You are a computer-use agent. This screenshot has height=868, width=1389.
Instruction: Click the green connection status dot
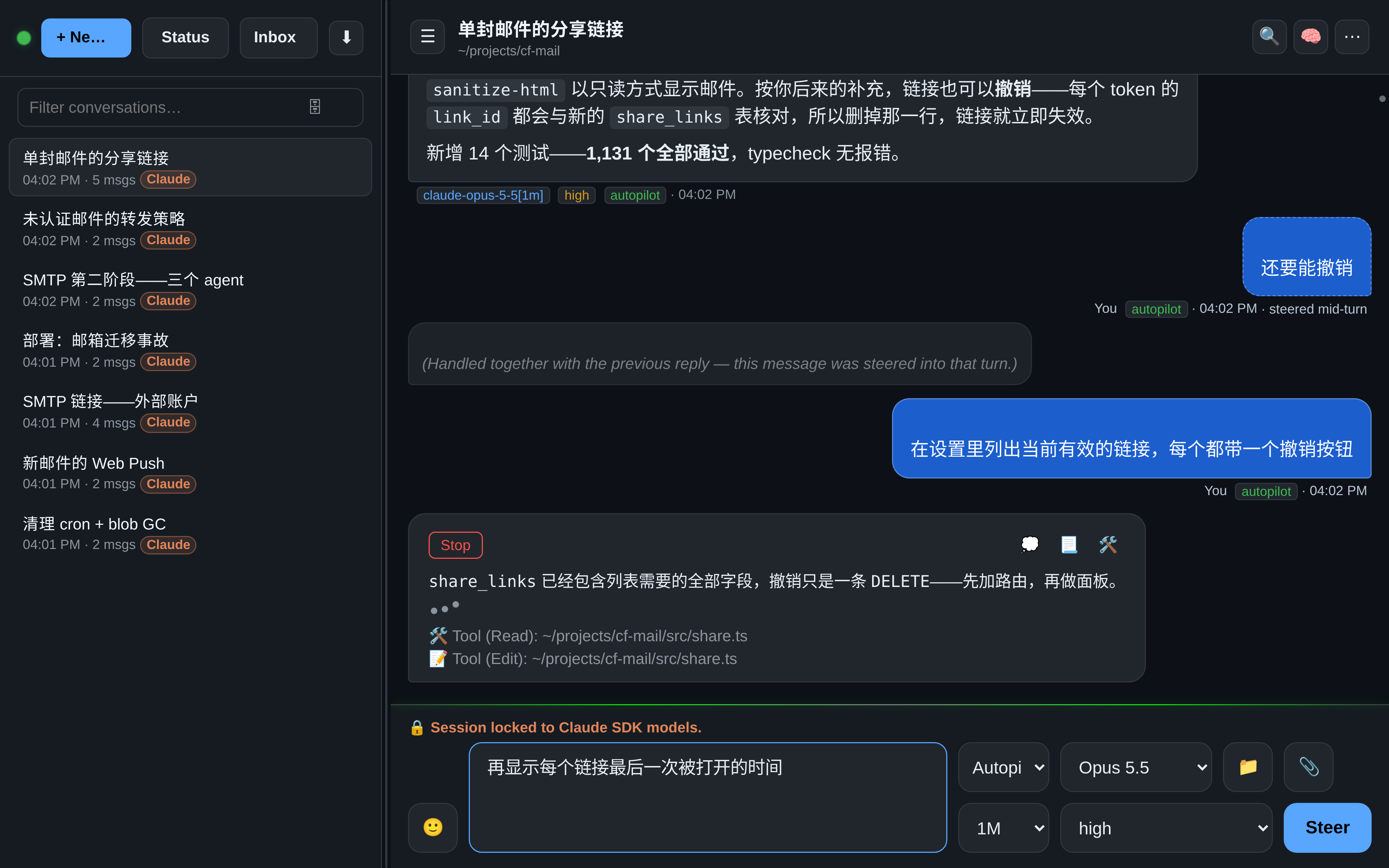coord(24,38)
